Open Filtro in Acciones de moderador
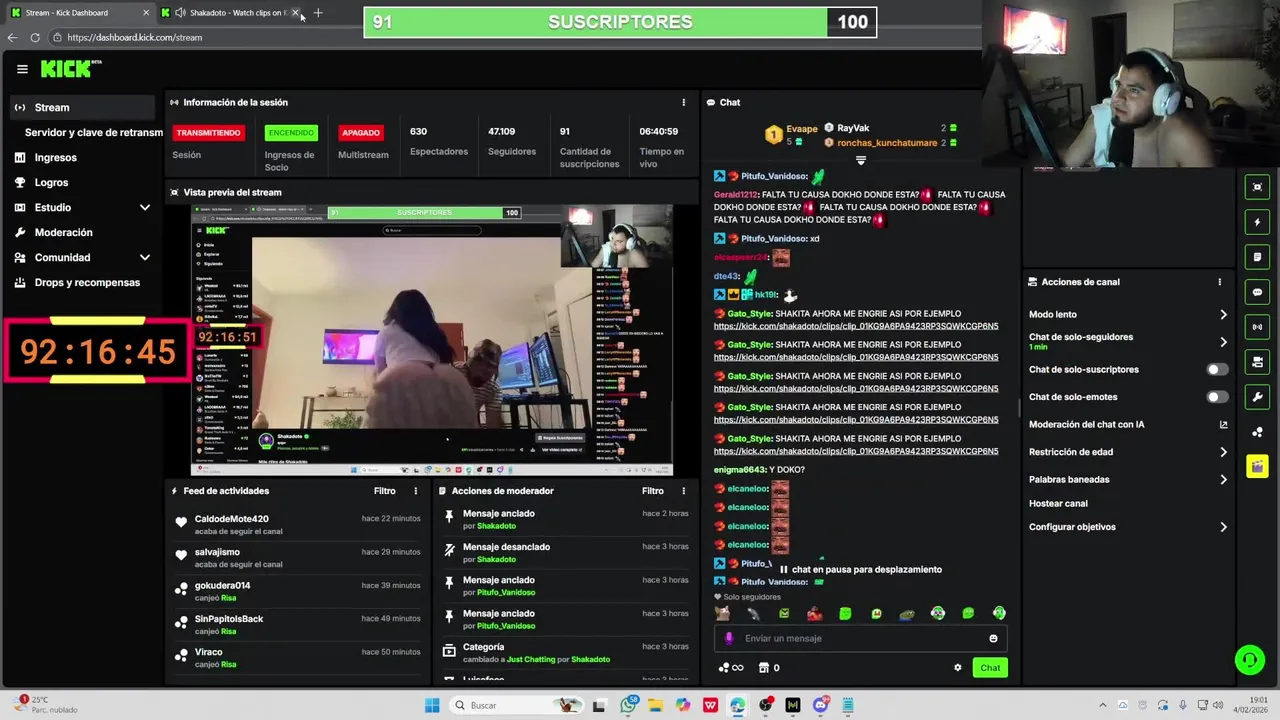The width and height of the screenshot is (1280, 720). point(653,491)
